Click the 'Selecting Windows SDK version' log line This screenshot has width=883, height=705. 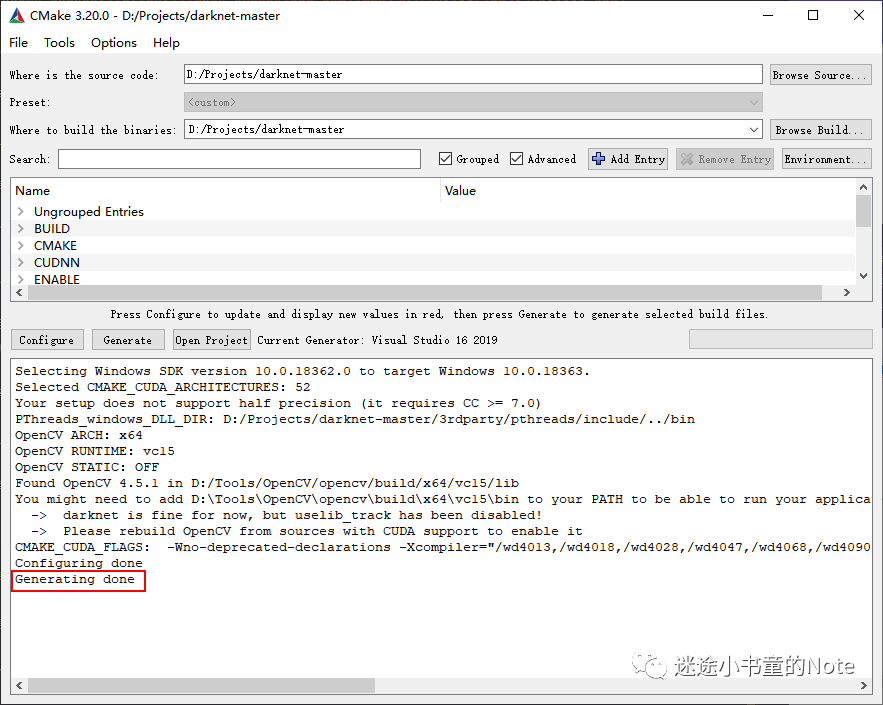[x=302, y=372]
